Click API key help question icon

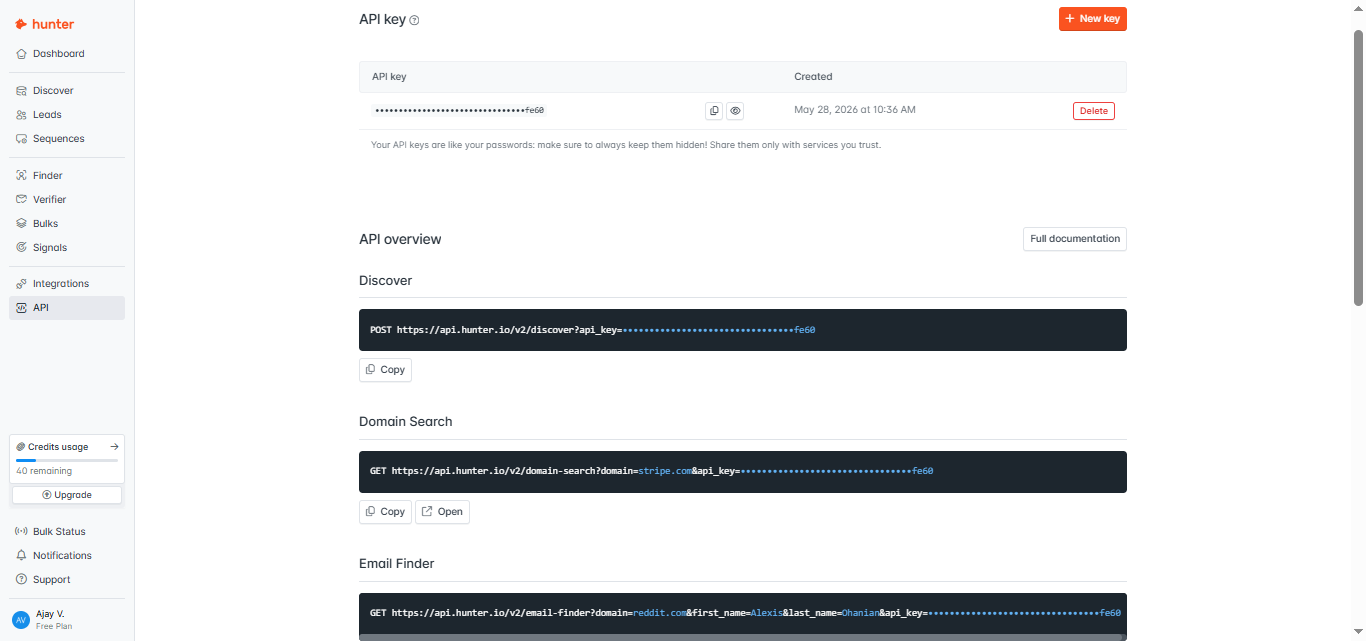(415, 20)
